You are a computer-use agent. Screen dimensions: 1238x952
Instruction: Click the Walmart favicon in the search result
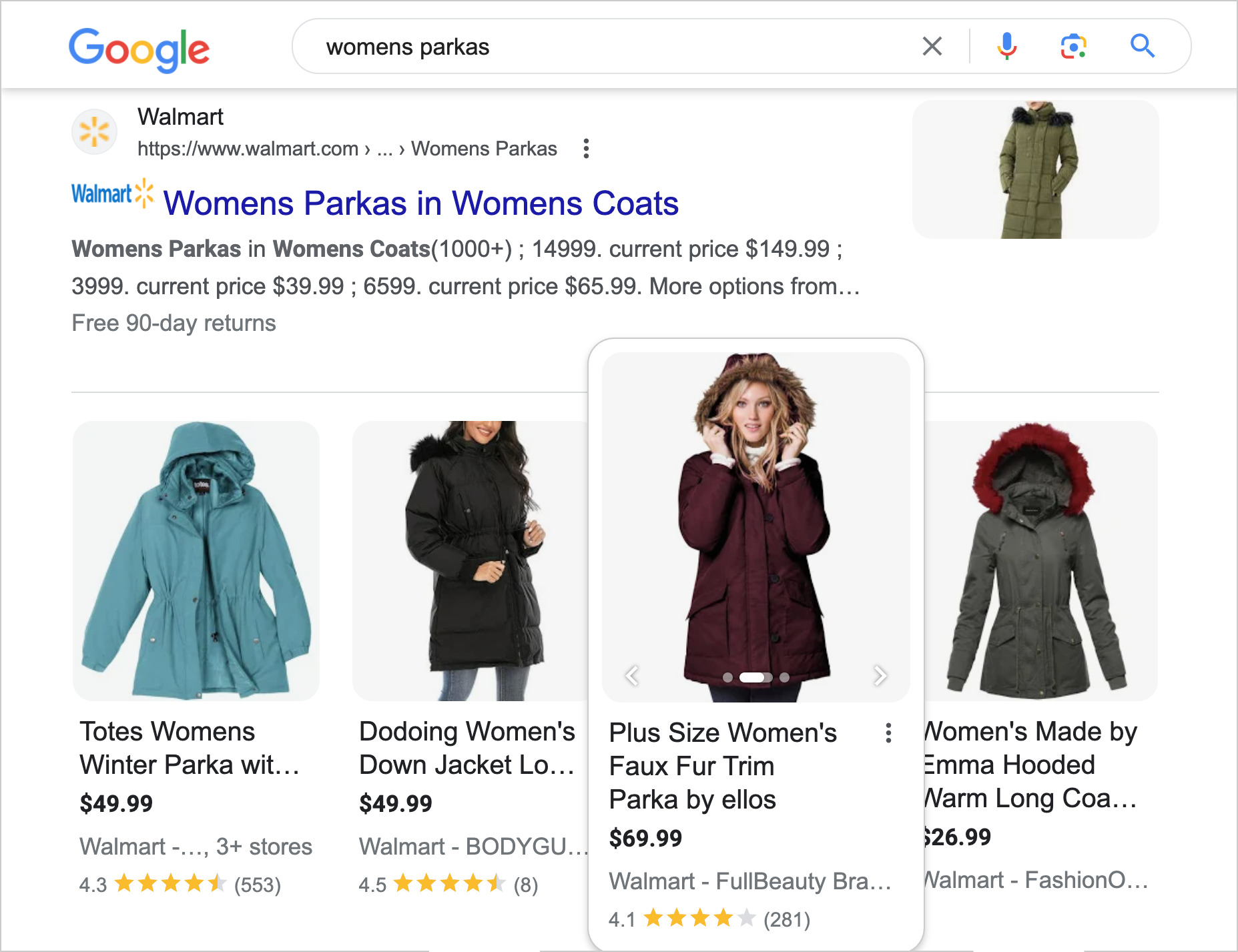pos(94,131)
